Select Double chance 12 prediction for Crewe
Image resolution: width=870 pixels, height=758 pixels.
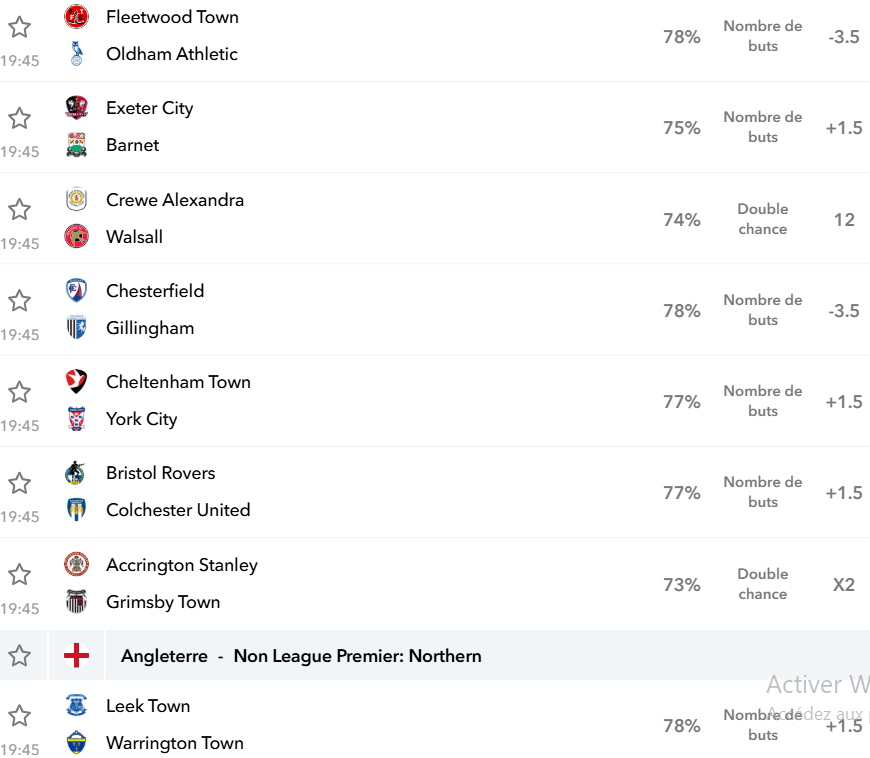click(844, 220)
